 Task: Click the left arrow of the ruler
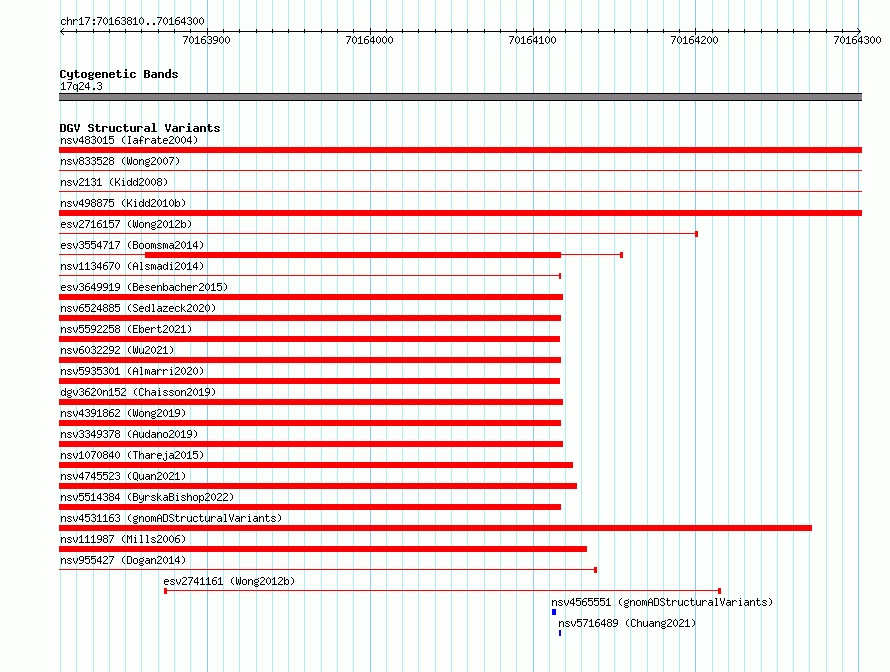click(x=62, y=32)
